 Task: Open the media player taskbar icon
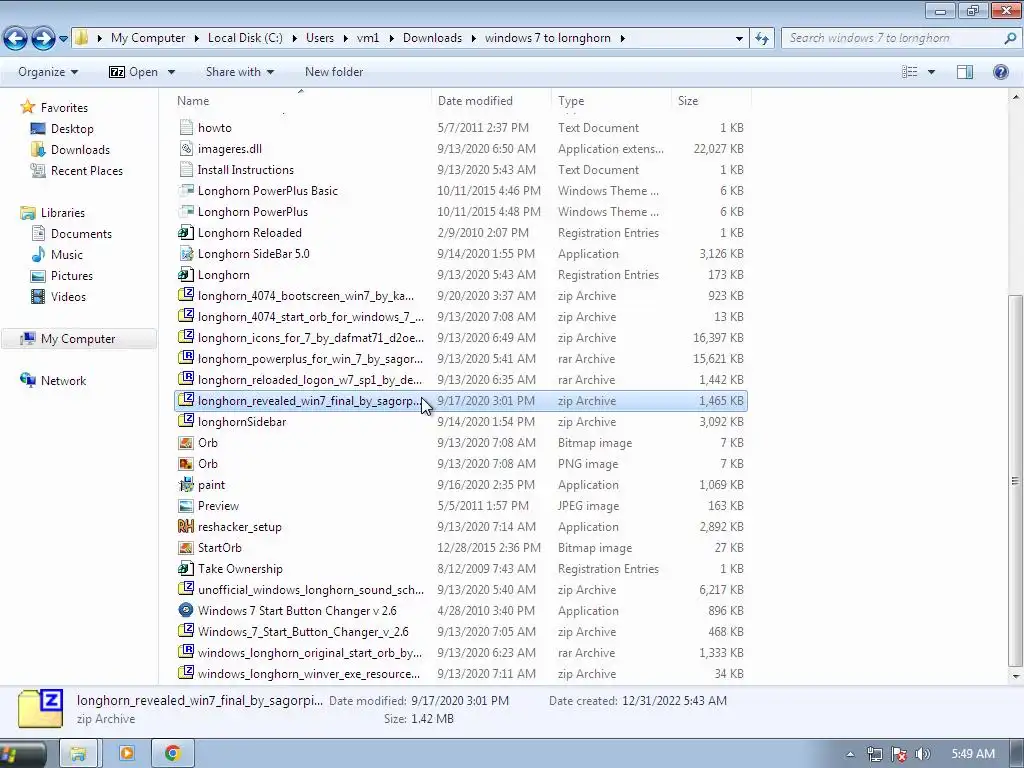point(127,754)
